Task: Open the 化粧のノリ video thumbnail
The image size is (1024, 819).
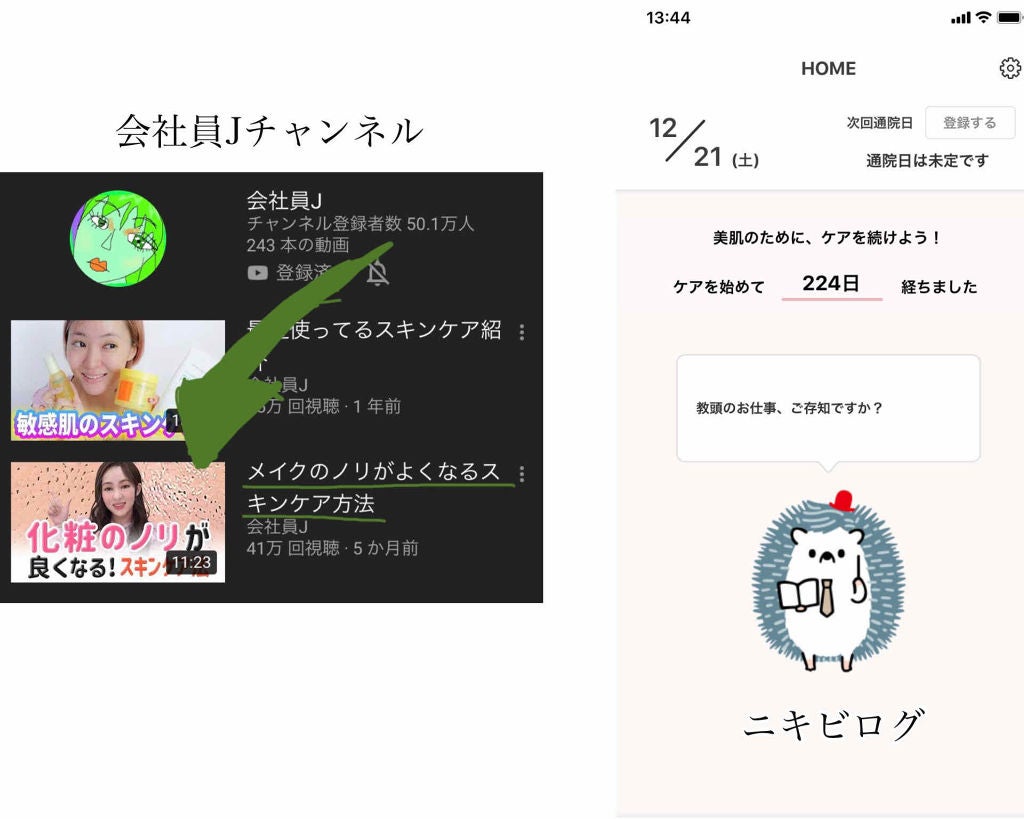Action: click(x=117, y=522)
